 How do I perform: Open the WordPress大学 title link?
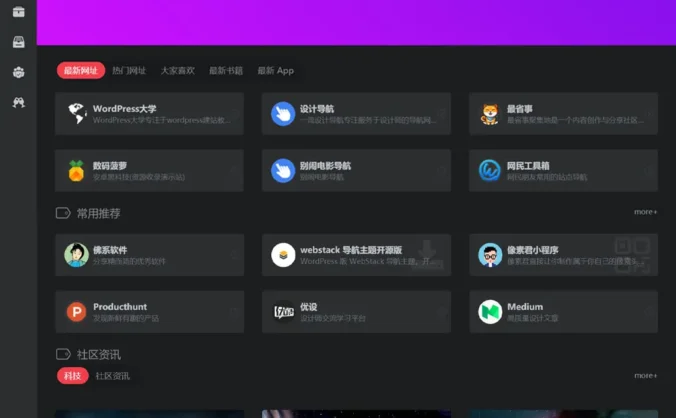(x=125, y=109)
